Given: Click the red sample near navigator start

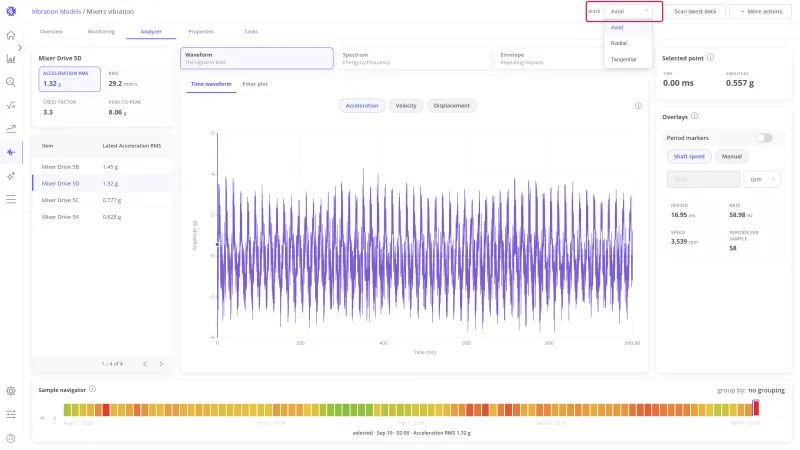Looking at the screenshot, I should point(106,409).
